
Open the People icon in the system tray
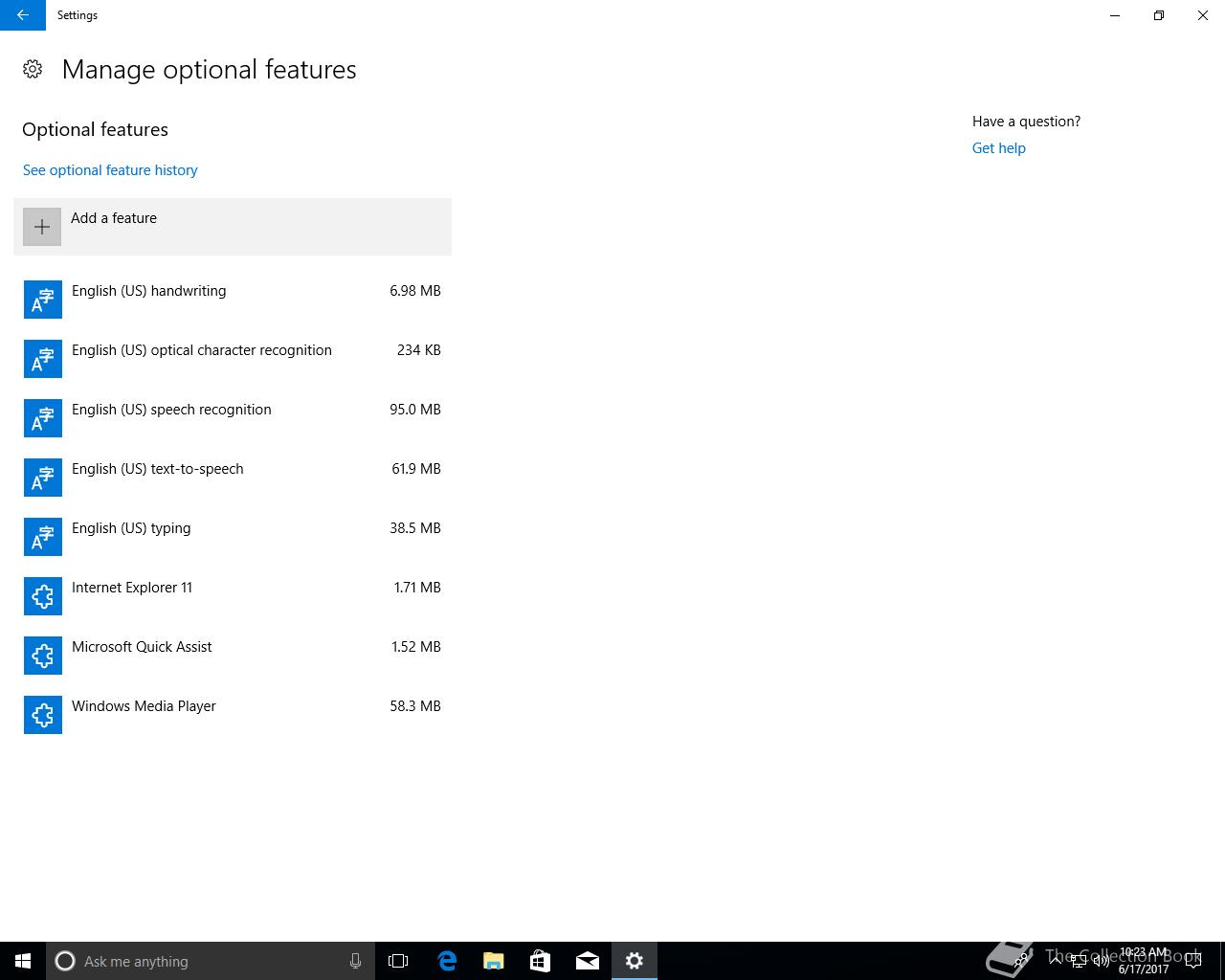[x=1021, y=960]
